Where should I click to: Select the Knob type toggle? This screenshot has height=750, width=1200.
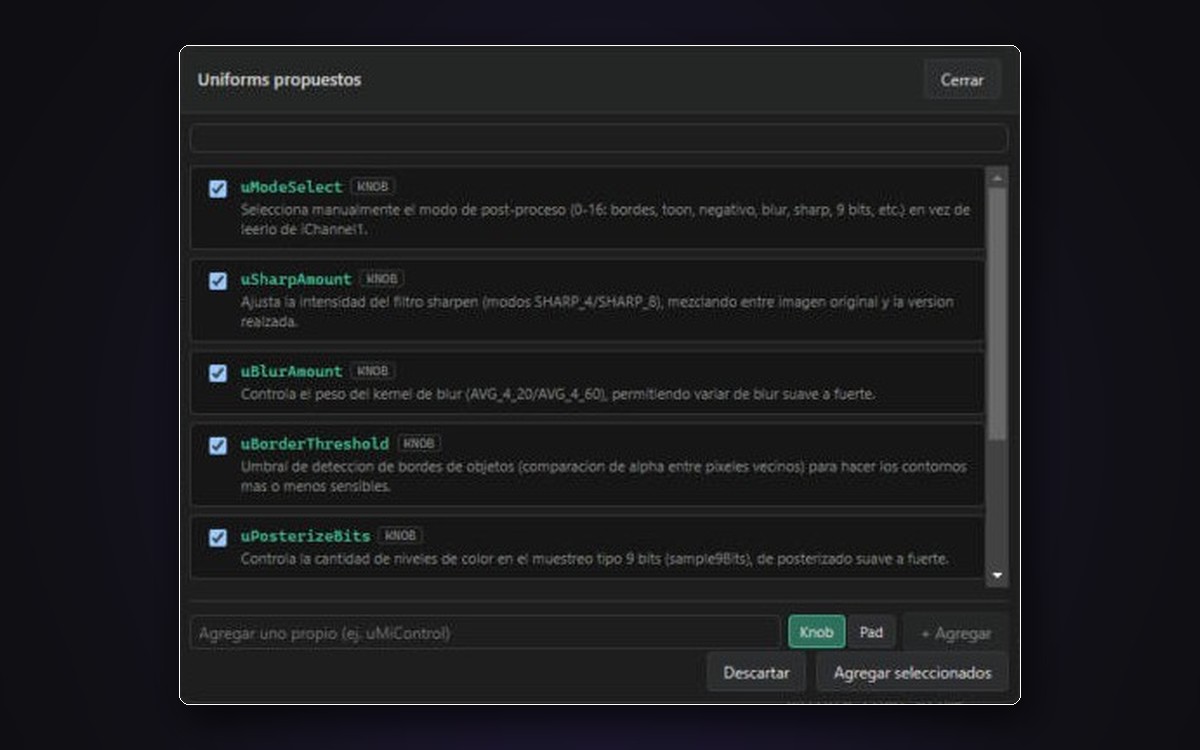click(x=816, y=632)
